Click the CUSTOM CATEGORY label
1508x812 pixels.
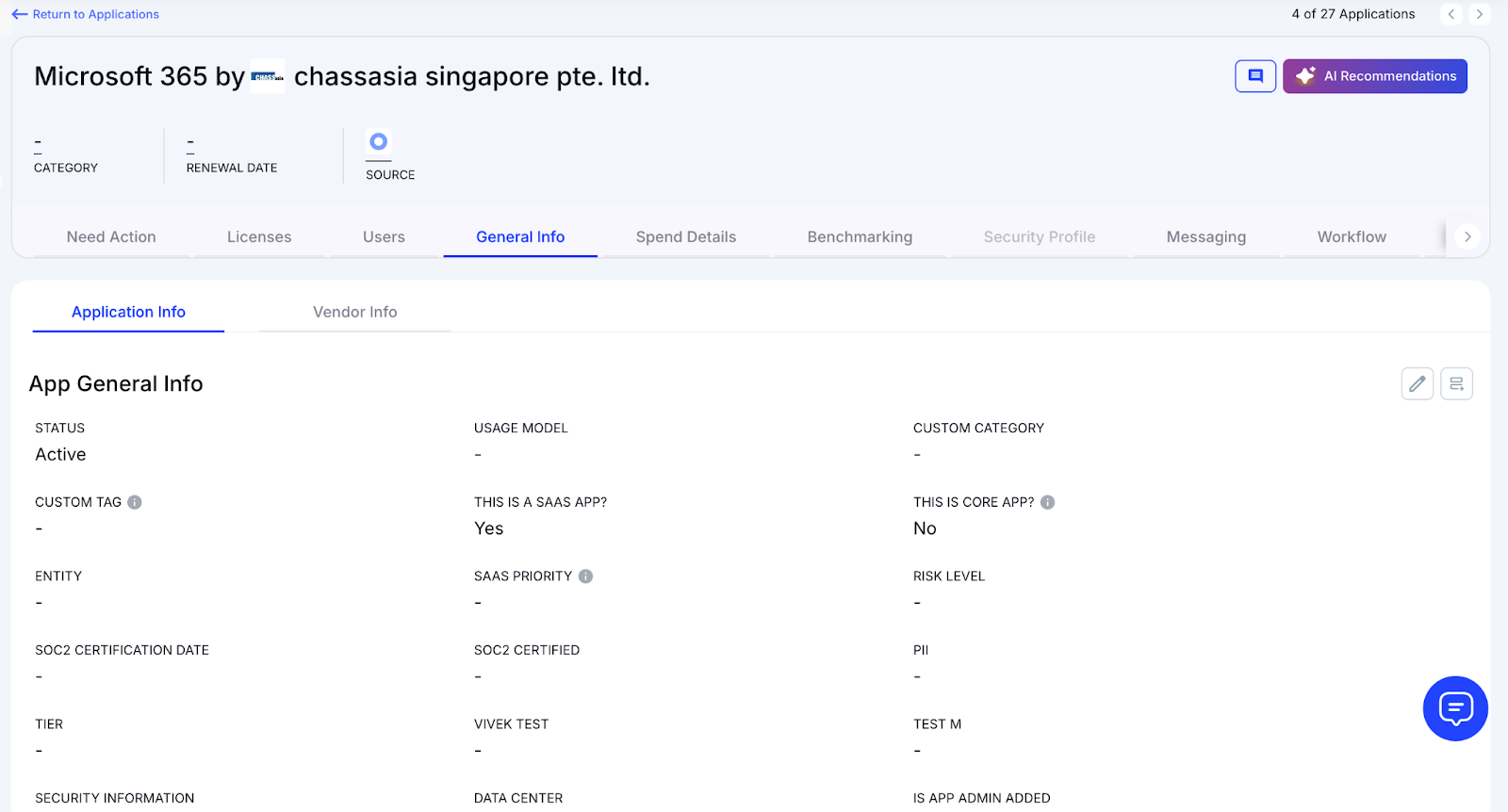pyautogui.click(x=978, y=428)
